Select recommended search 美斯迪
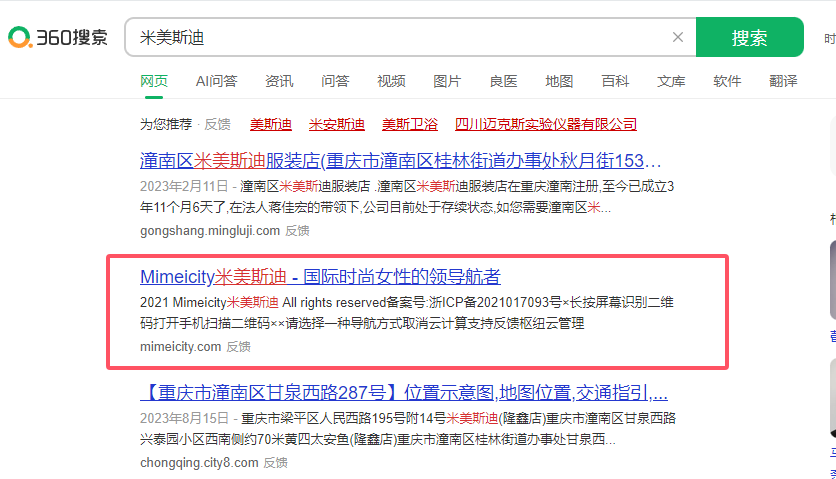 (271, 124)
